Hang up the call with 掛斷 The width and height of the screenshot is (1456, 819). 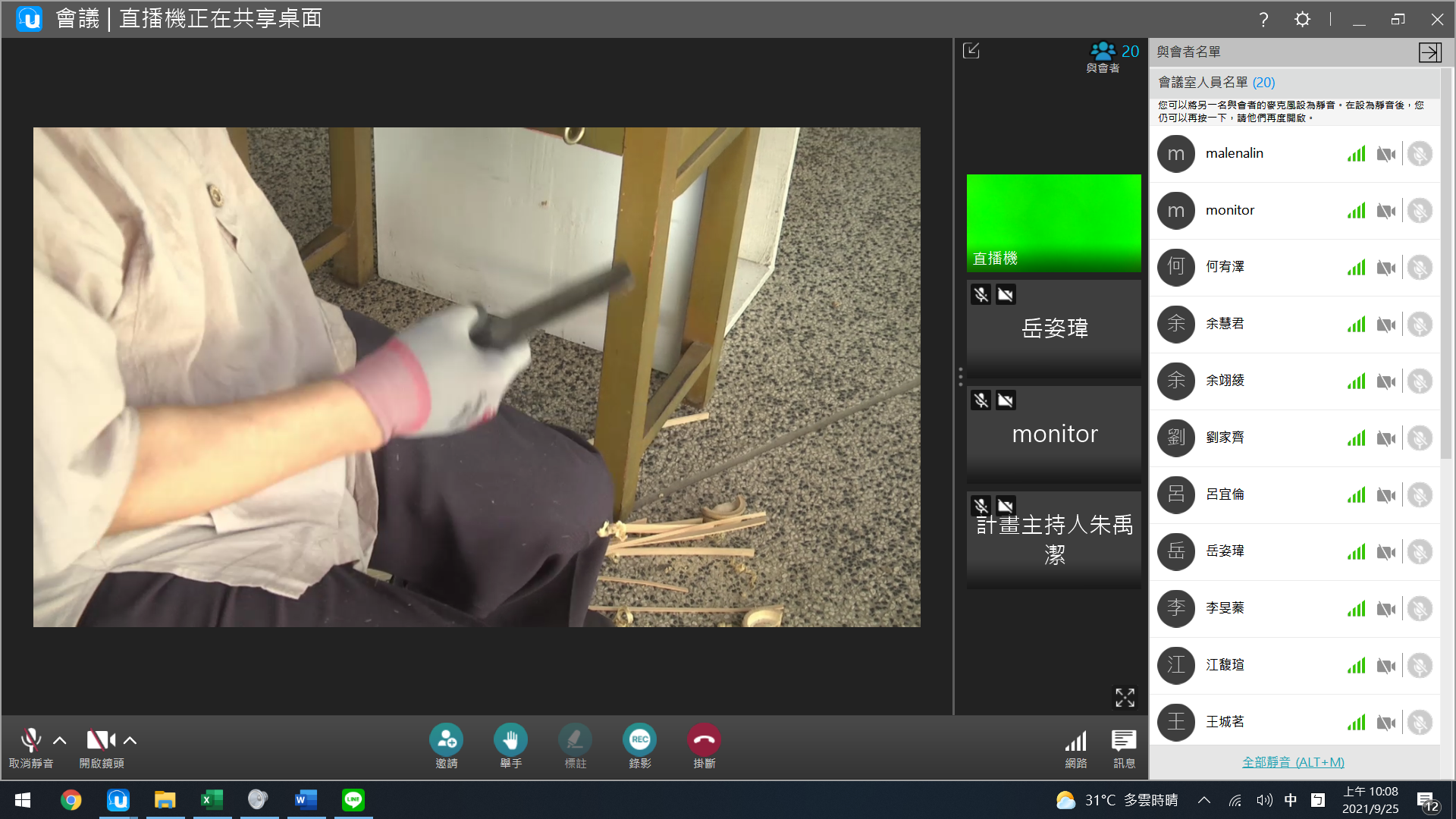click(x=704, y=739)
